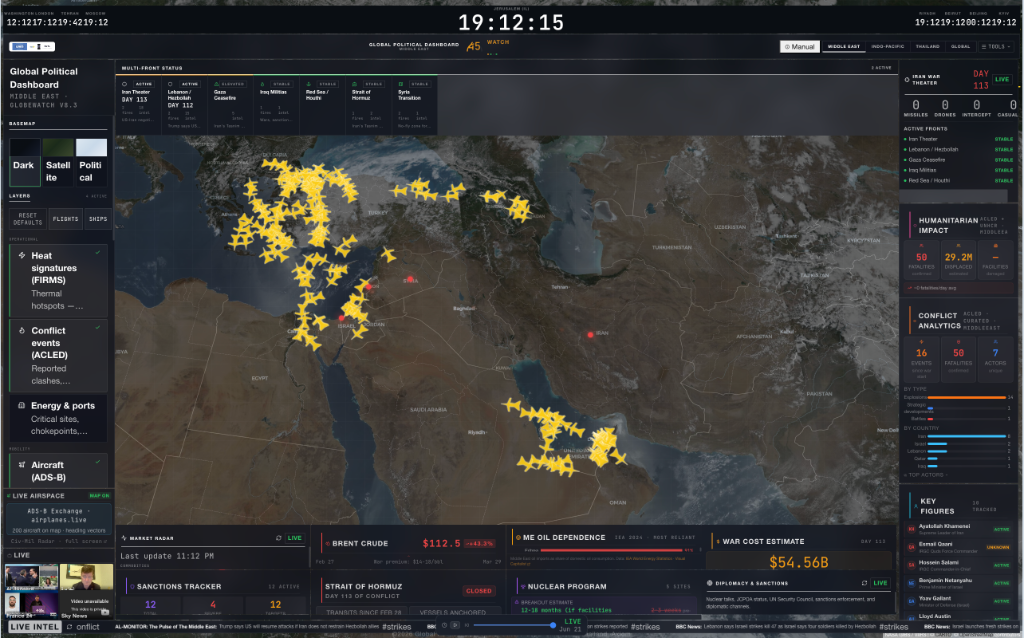Click the Flights layer preset button

[x=65, y=219]
